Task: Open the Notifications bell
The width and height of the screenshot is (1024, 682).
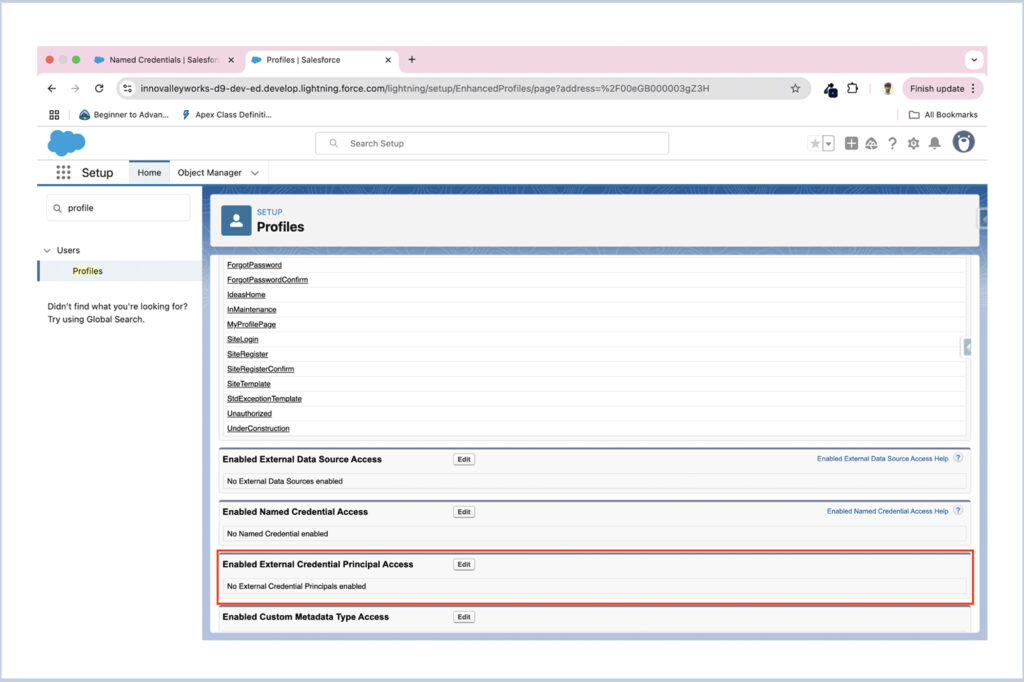Action: tap(935, 143)
